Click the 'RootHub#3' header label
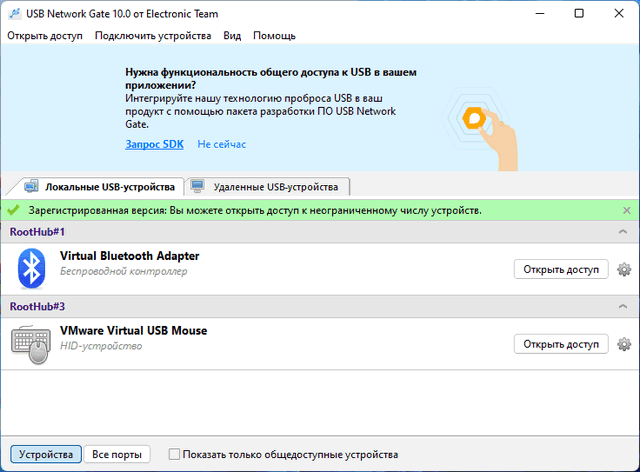 coord(37,307)
